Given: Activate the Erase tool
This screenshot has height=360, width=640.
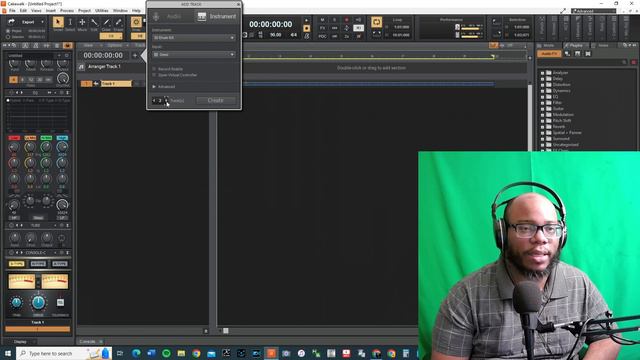Looking at the screenshot, I should tap(118, 22).
